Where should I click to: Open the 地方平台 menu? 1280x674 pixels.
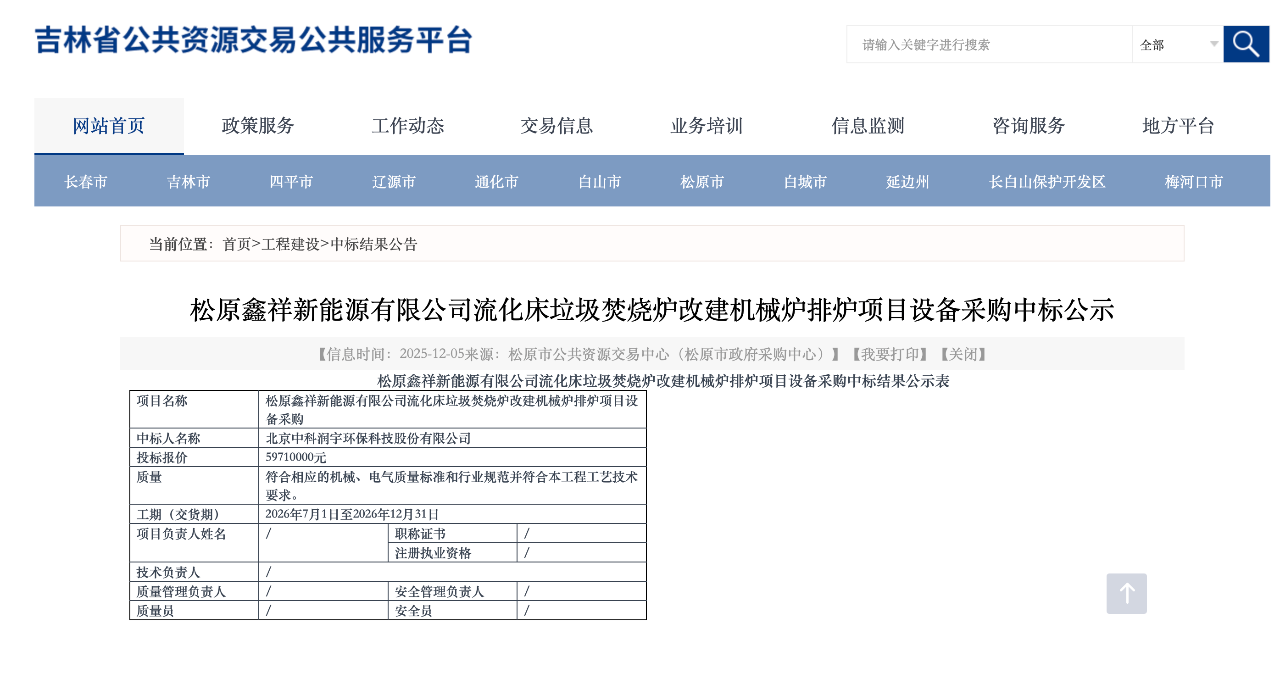(1178, 125)
